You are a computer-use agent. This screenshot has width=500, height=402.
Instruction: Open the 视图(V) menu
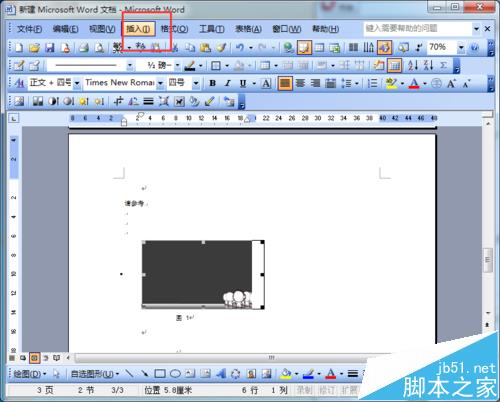(102, 29)
